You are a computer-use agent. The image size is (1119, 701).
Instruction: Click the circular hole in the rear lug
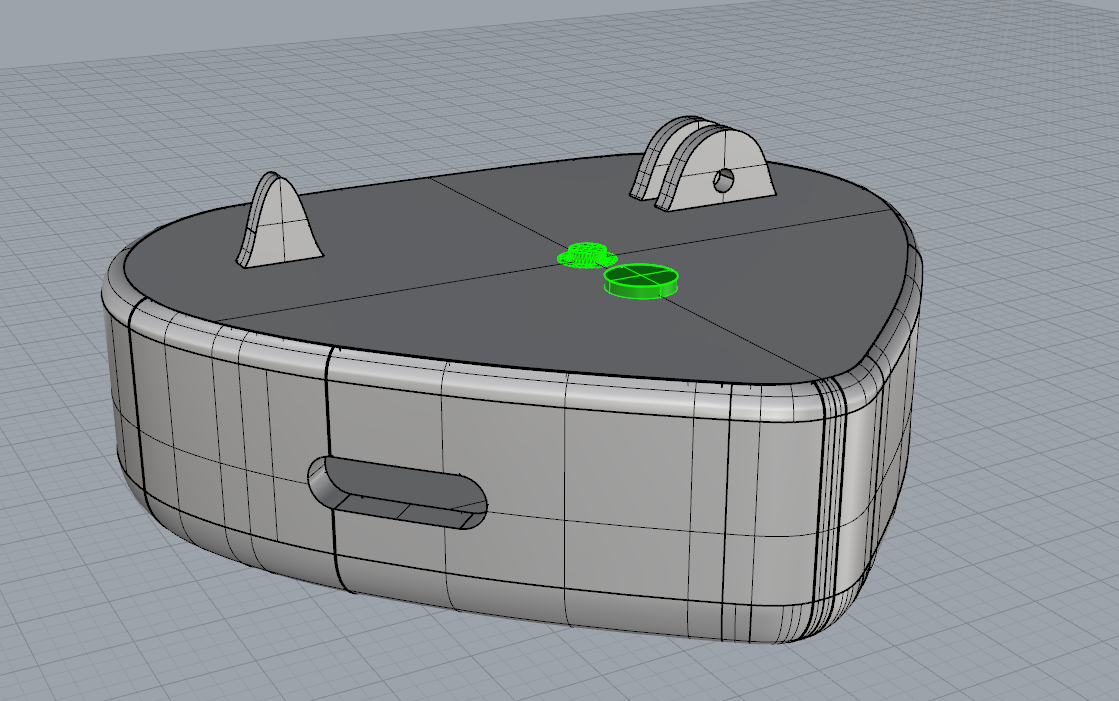723,181
